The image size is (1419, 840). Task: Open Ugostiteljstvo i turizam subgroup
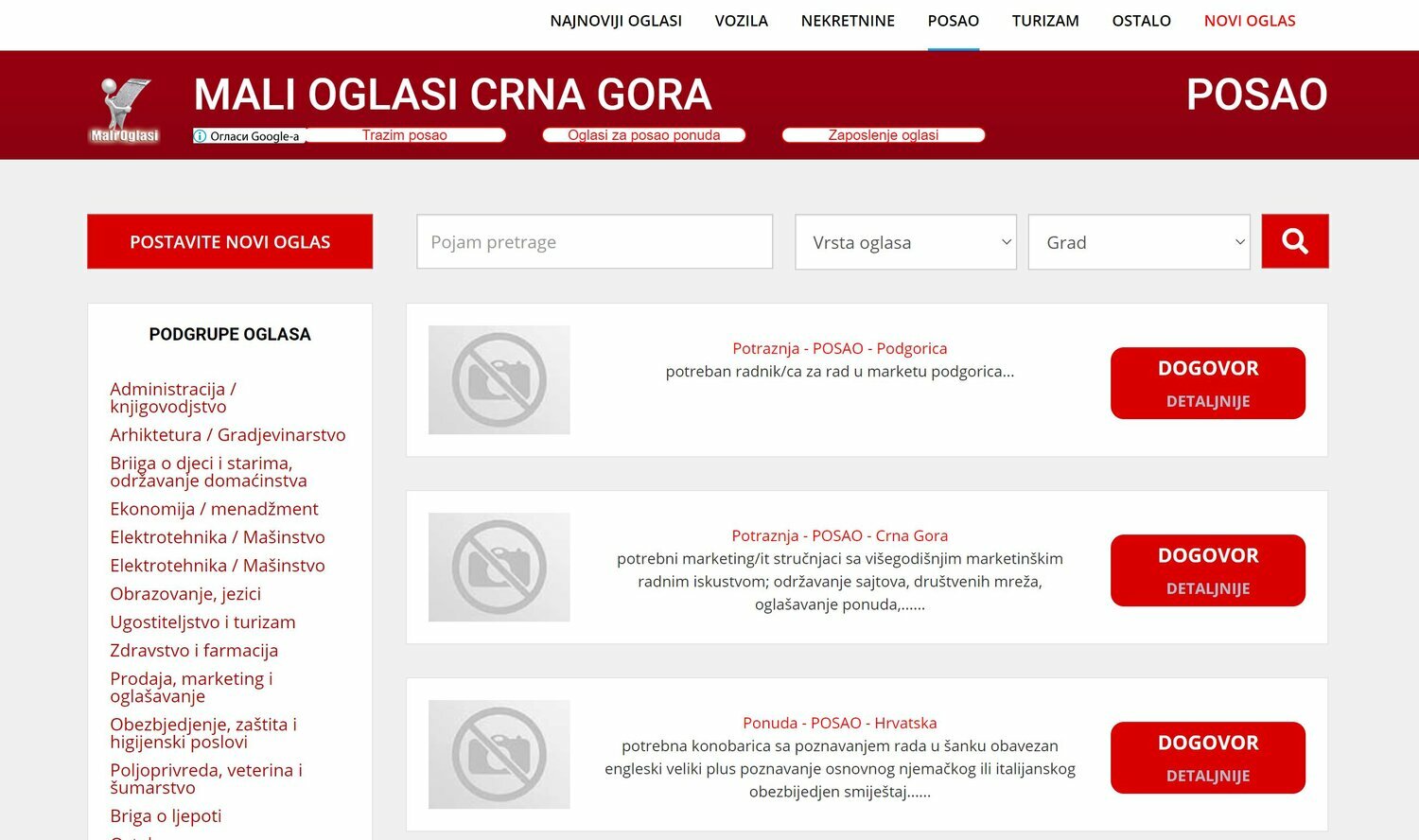202,622
